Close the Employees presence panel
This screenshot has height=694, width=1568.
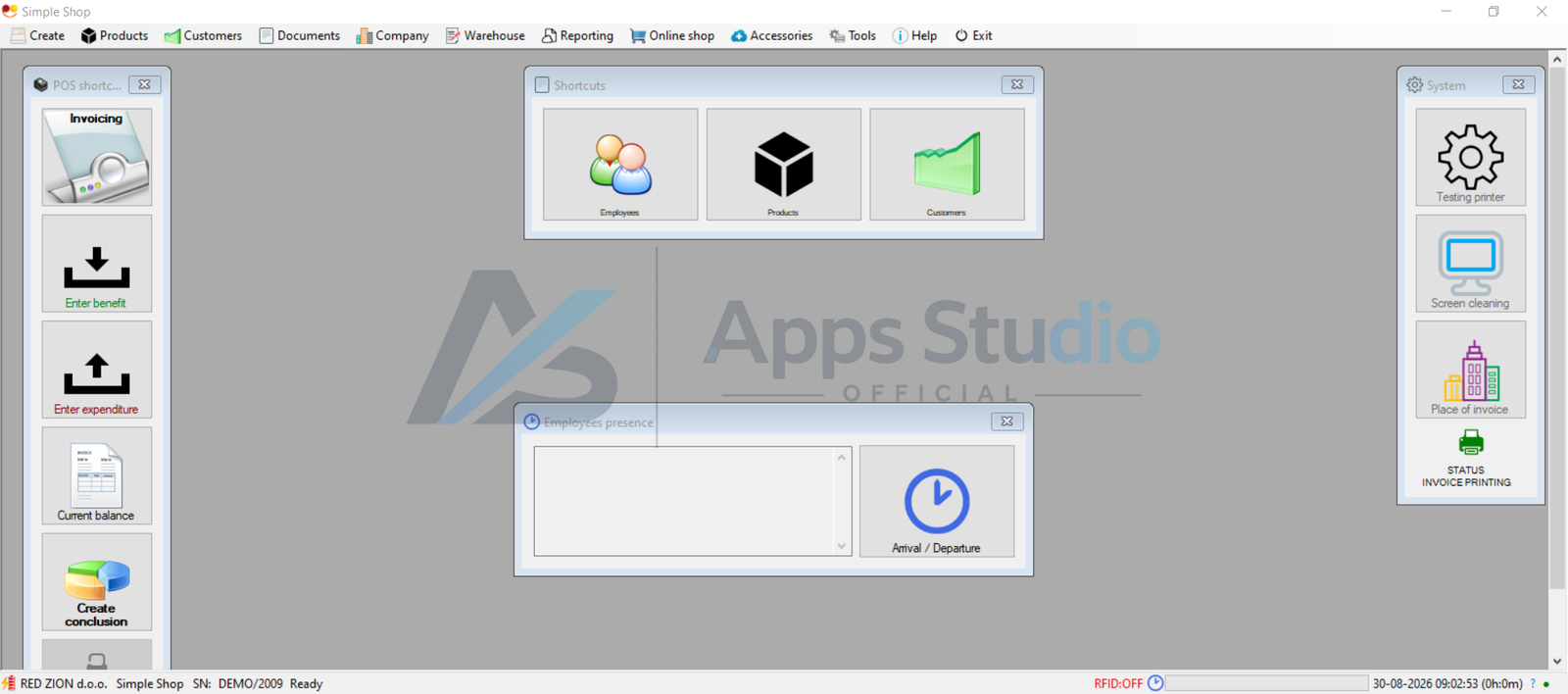point(1006,421)
